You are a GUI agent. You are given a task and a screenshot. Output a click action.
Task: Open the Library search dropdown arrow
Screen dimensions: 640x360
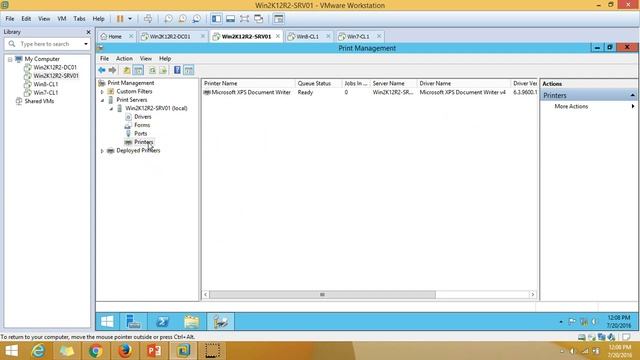(86, 44)
